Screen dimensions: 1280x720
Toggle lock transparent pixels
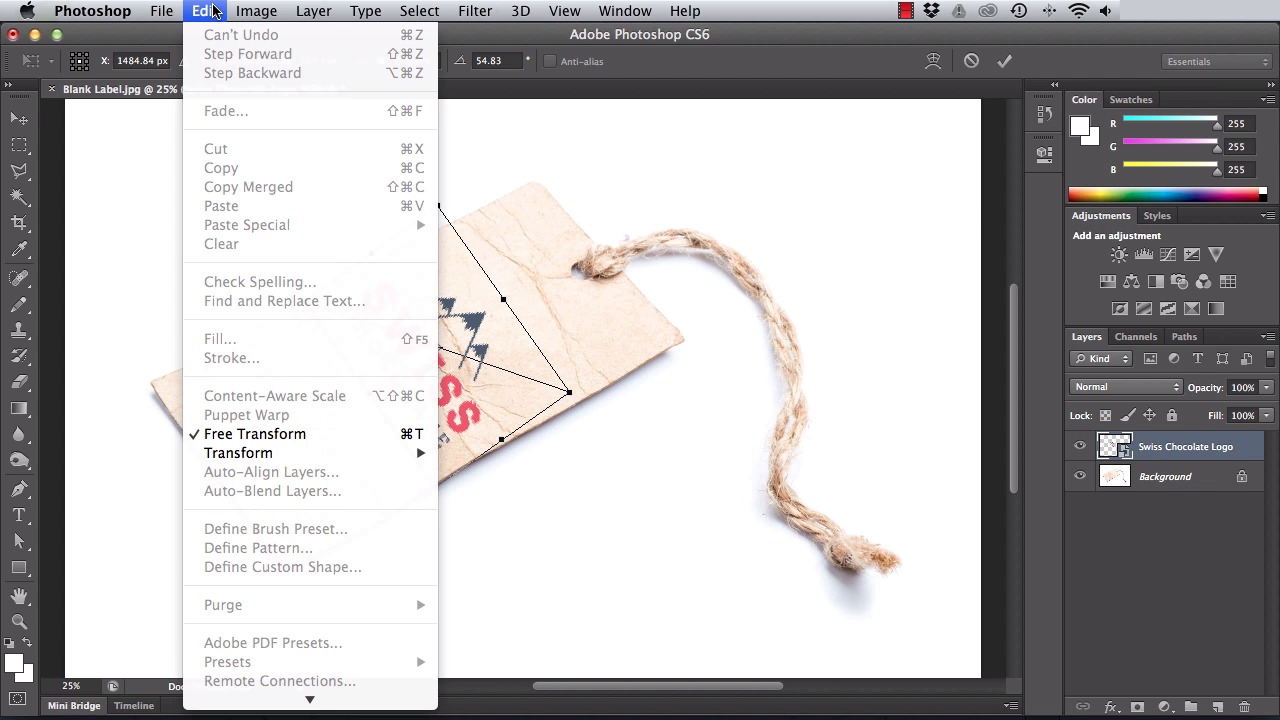1105,416
